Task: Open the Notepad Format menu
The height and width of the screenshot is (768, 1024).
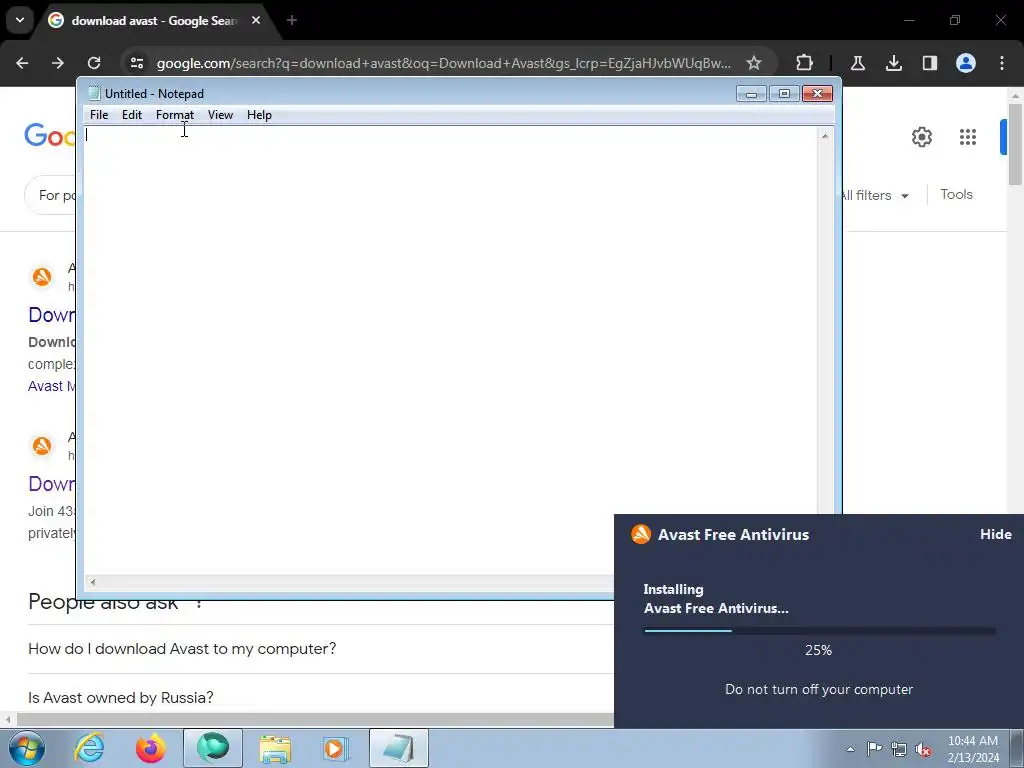Action: [x=174, y=115]
